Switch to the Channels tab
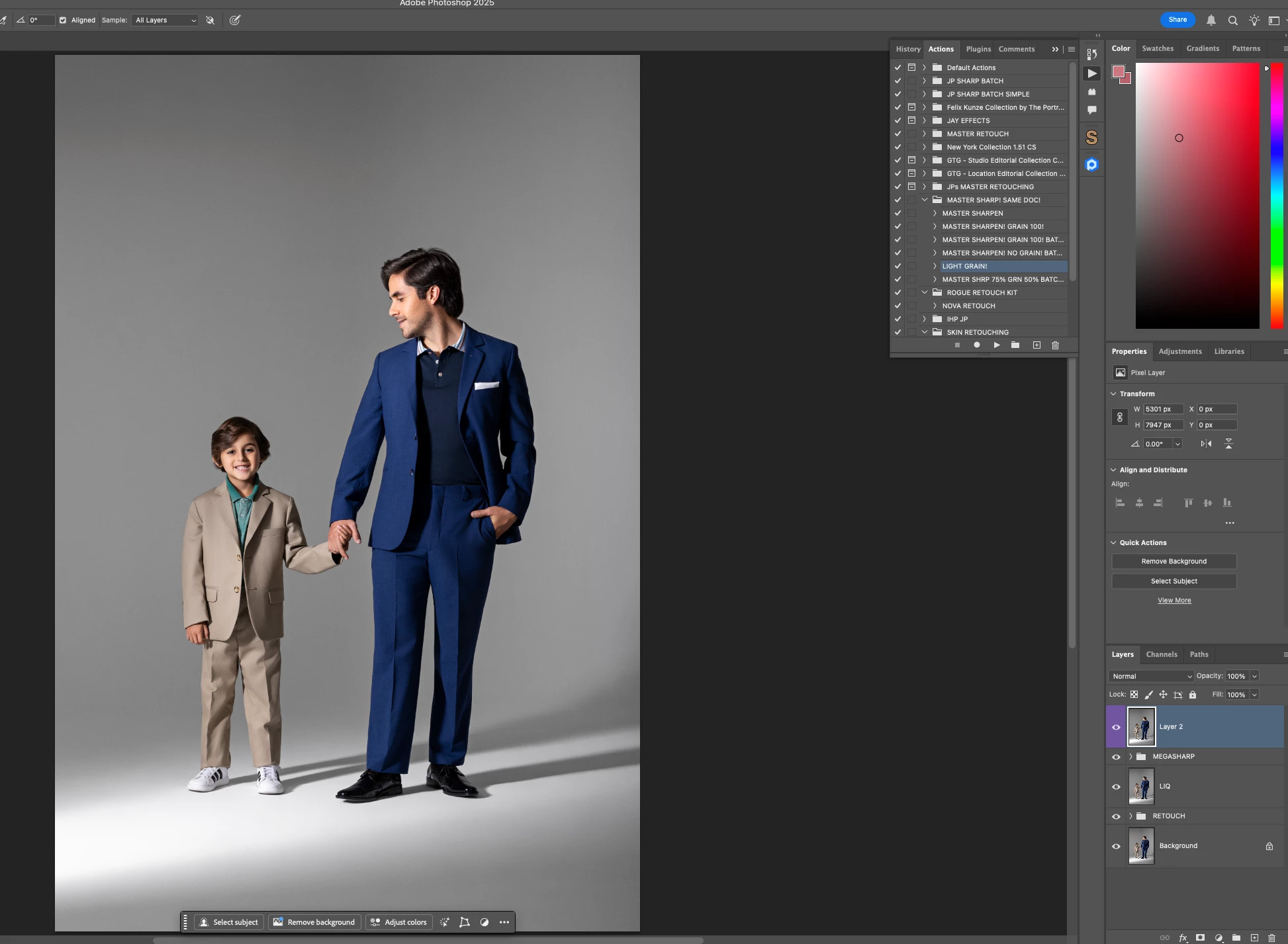1288x944 pixels. [1161, 654]
